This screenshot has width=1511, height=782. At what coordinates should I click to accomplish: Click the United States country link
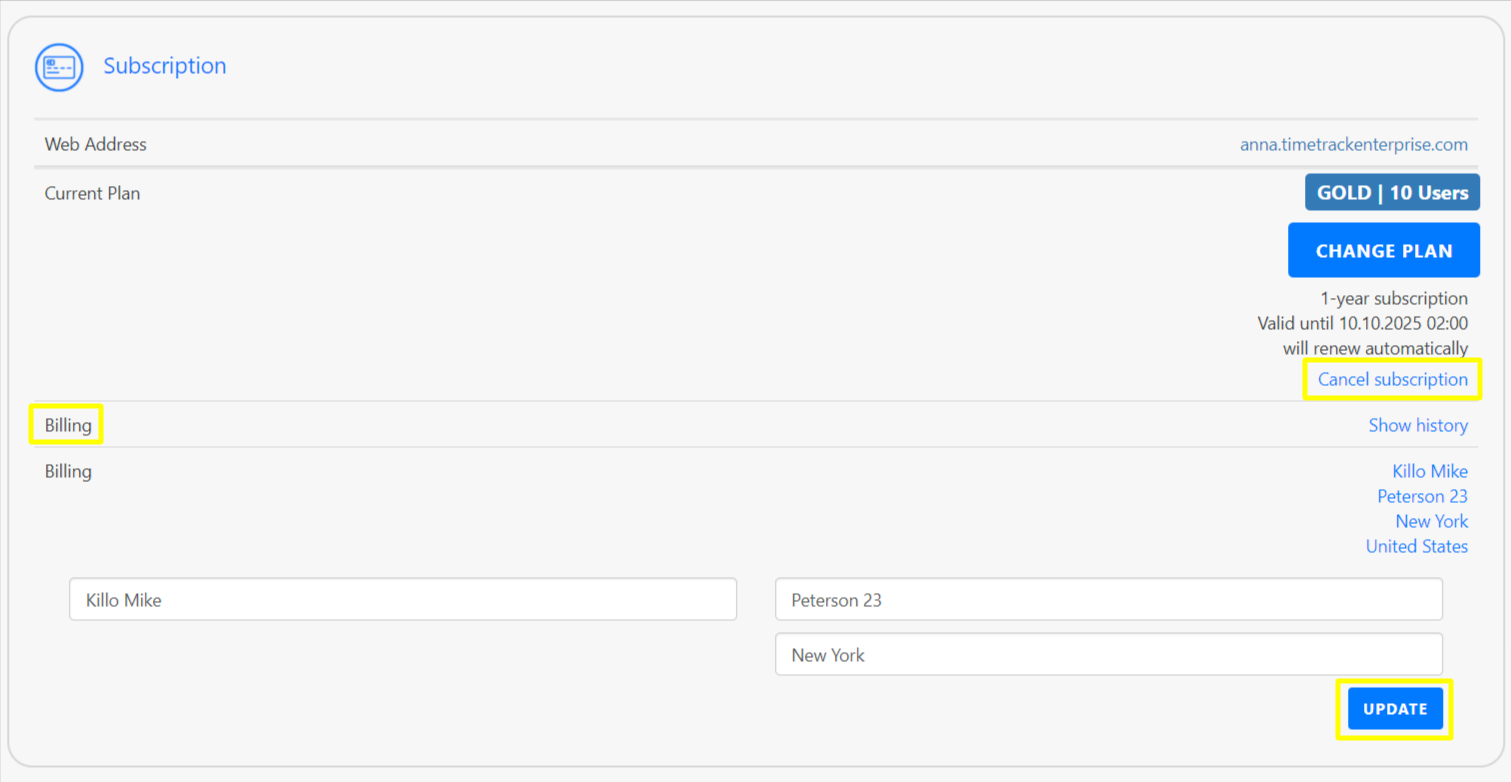pos(1416,546)
